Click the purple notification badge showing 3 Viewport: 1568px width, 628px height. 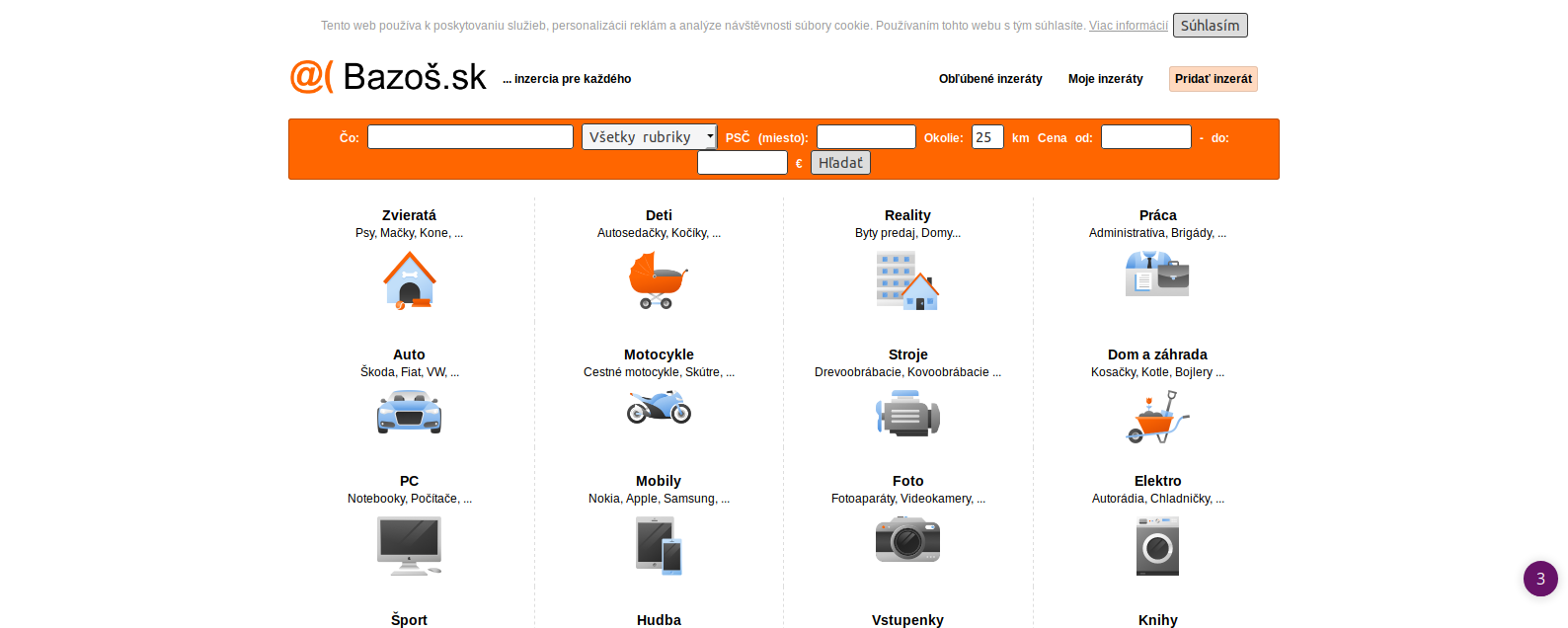coord(1540,579)
